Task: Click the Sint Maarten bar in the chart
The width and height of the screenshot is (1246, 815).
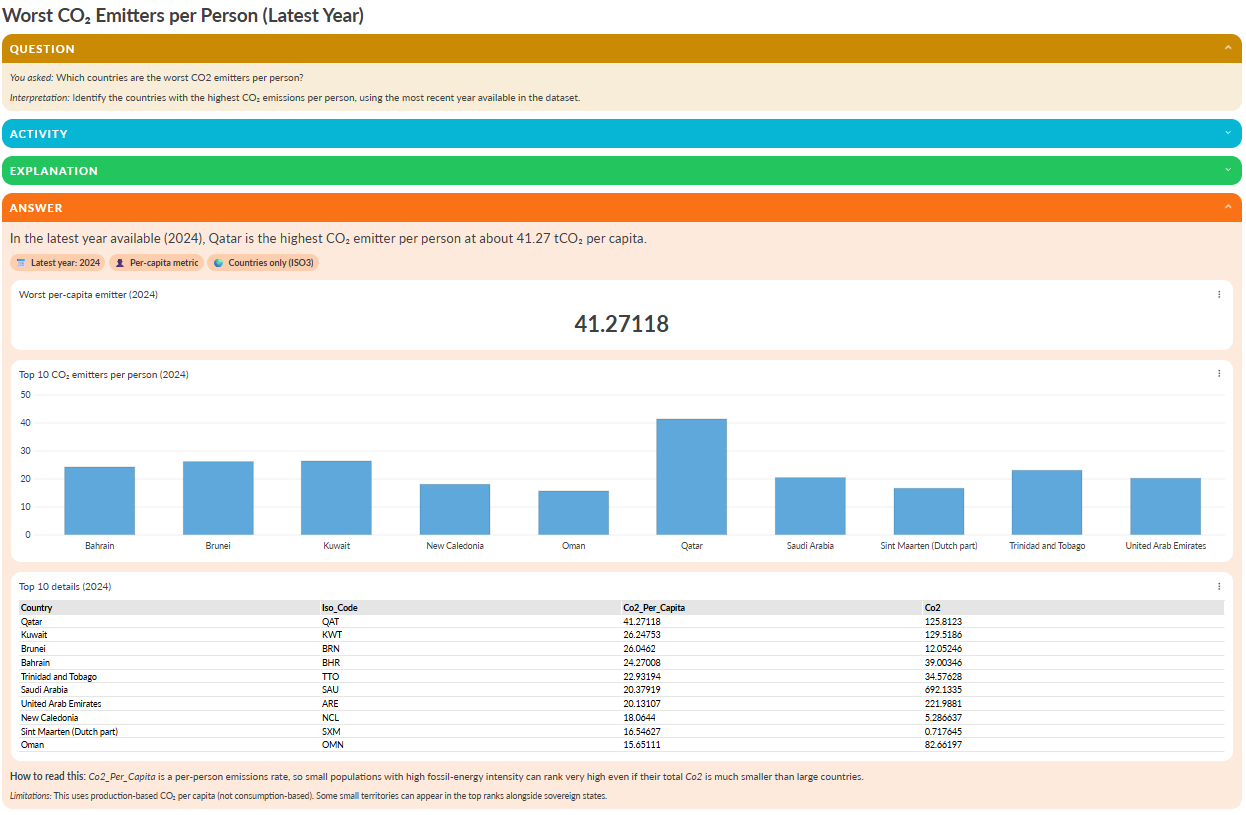Action: click(x=929, y=511)
